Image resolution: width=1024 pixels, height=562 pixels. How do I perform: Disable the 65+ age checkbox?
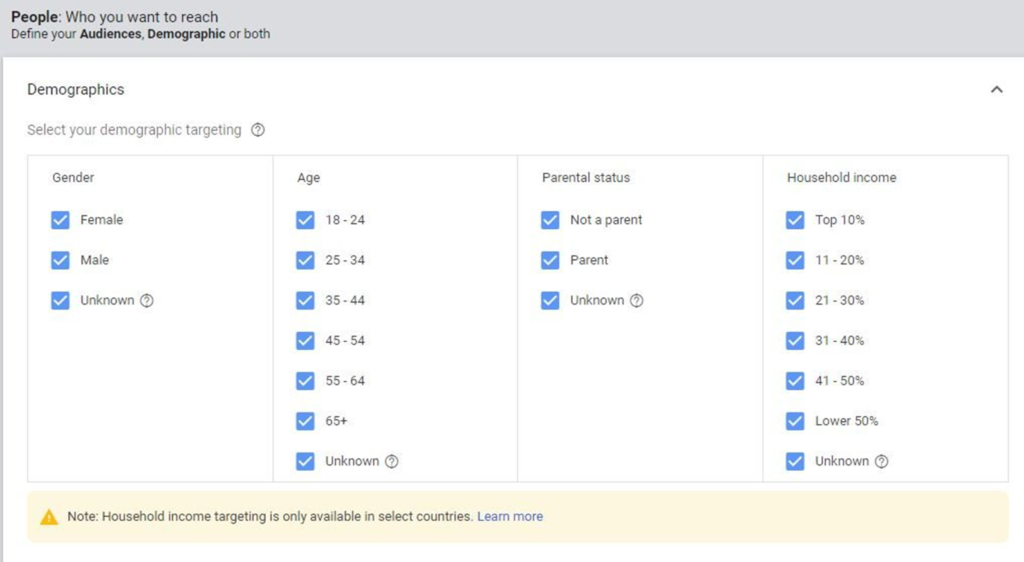tap(305, 421)
